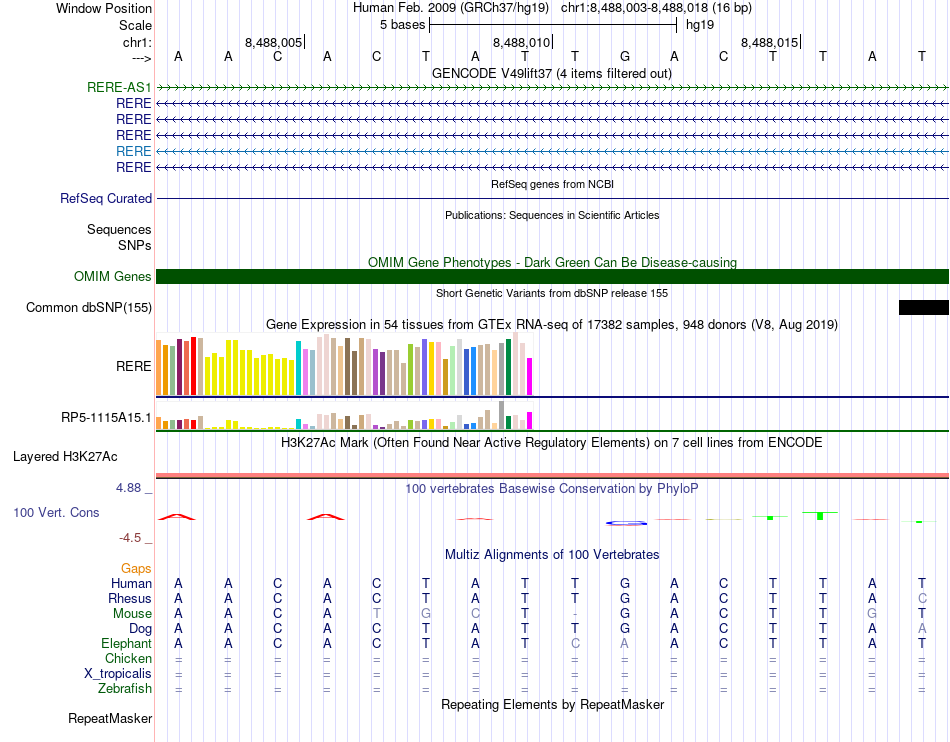
Task: Select the Rhesus species label
Action: [130, 598]
